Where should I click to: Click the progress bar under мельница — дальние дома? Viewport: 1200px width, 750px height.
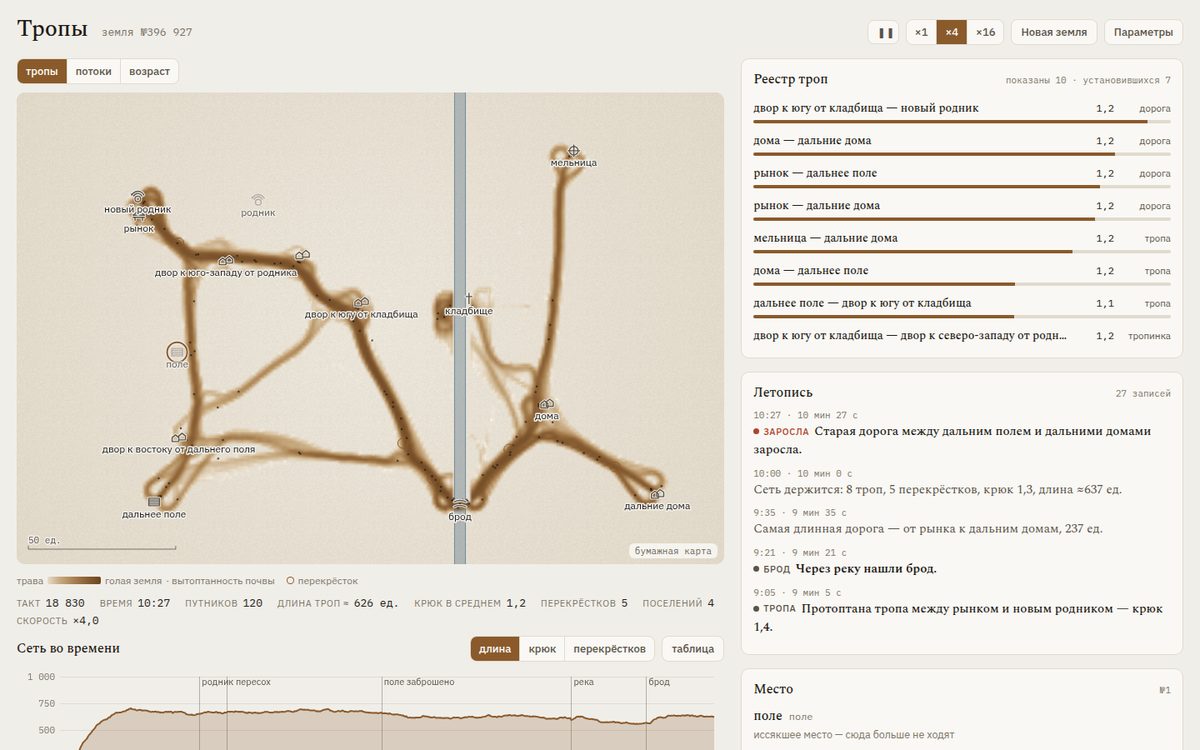coord(961,251)
